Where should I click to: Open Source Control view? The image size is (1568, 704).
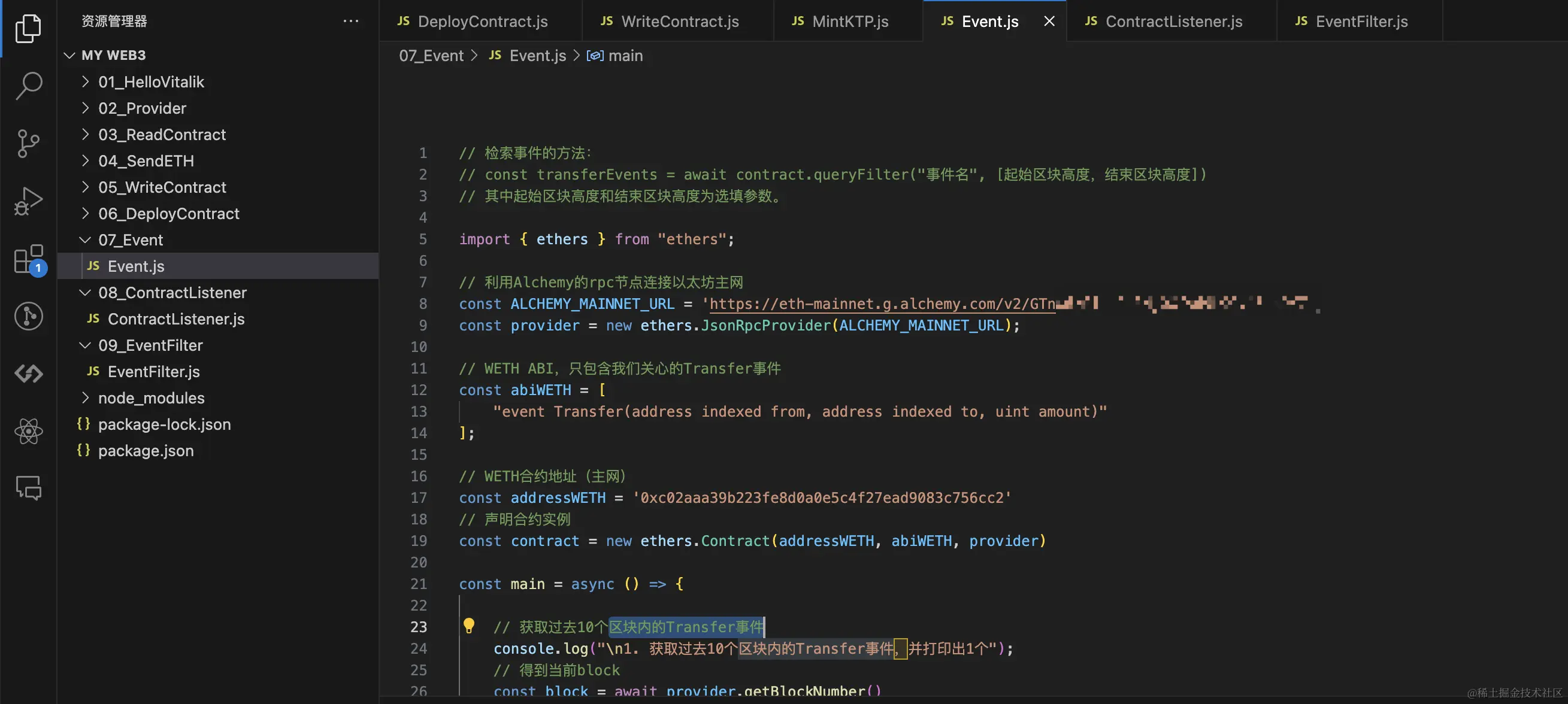pos(28,144)
